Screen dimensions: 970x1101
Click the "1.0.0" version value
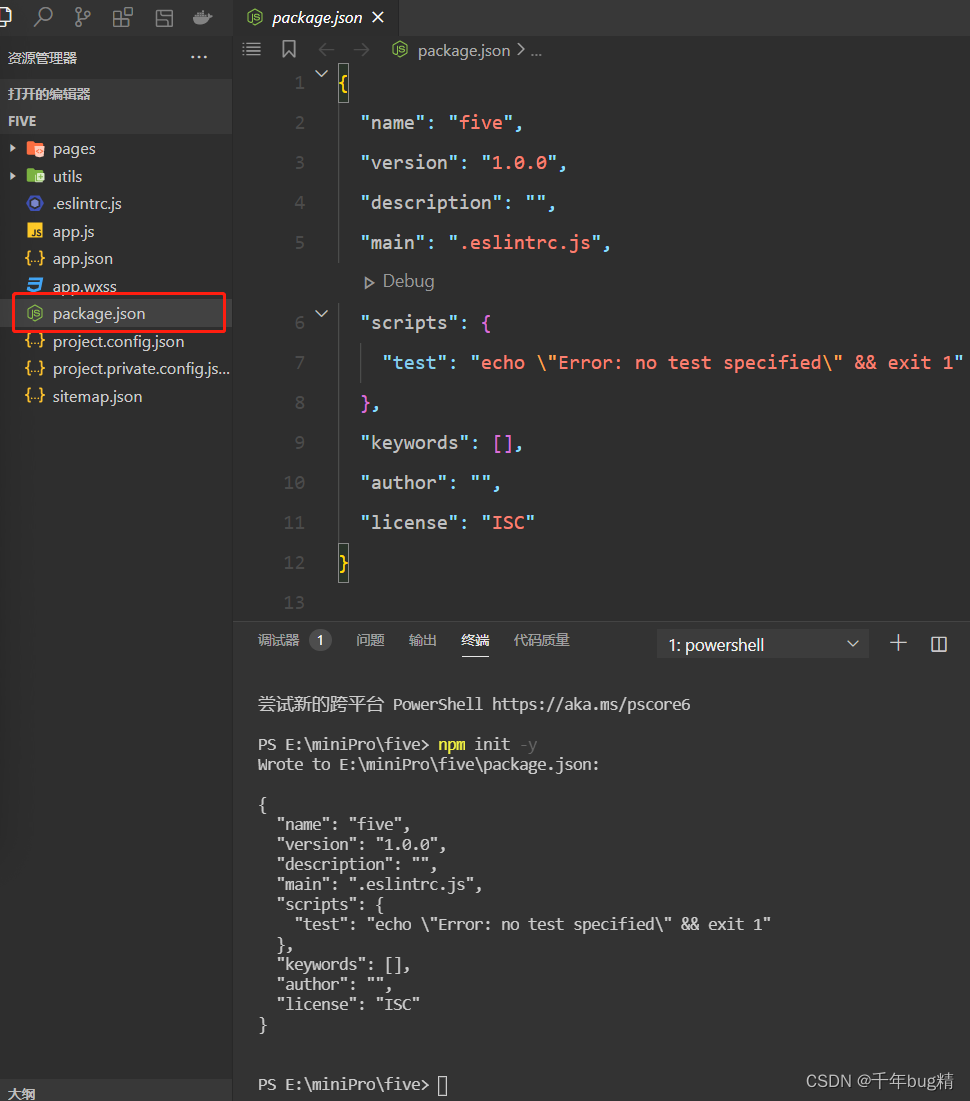click(519, 163)
